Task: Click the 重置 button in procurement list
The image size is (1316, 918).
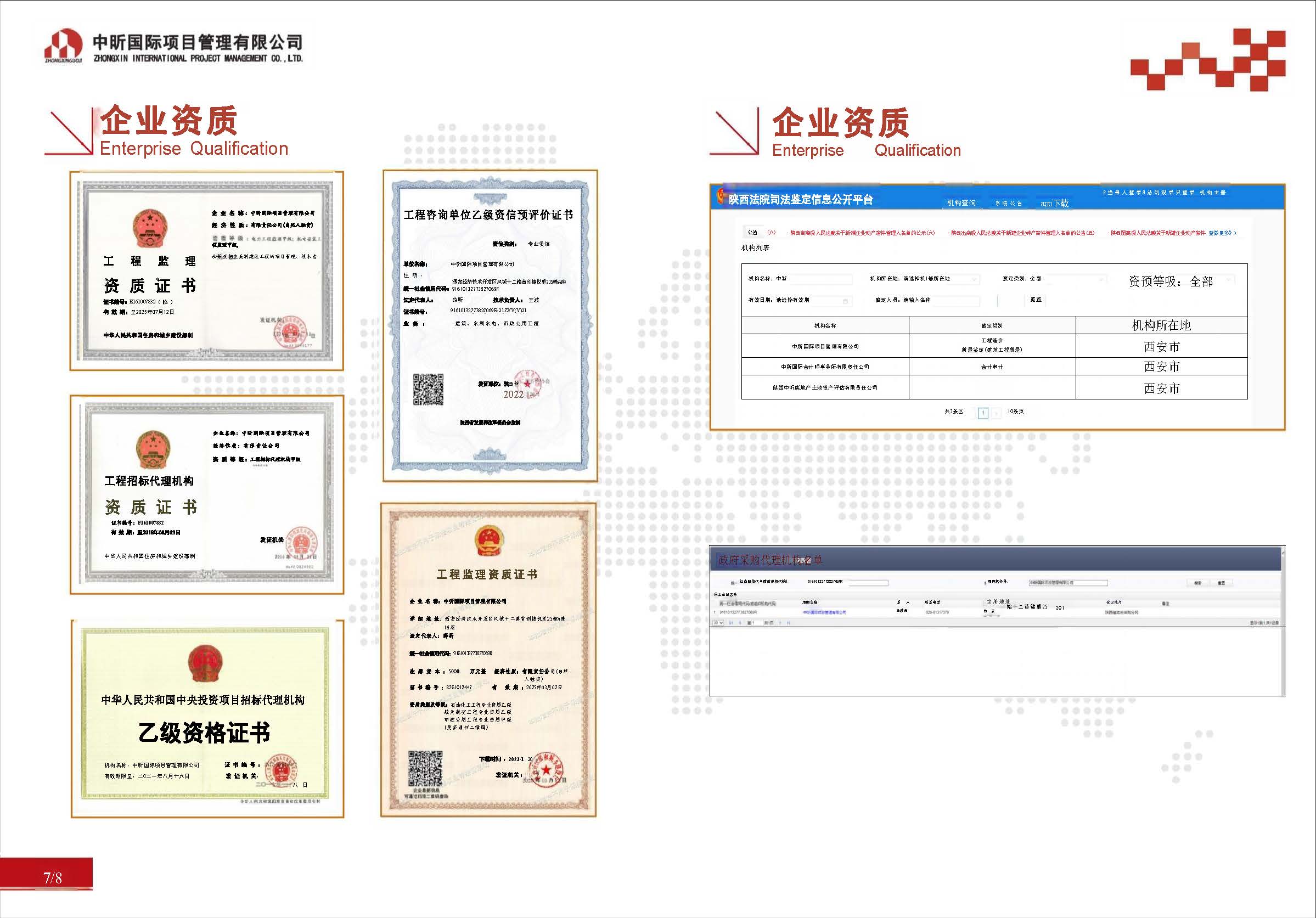Action: click(1222, 583)
